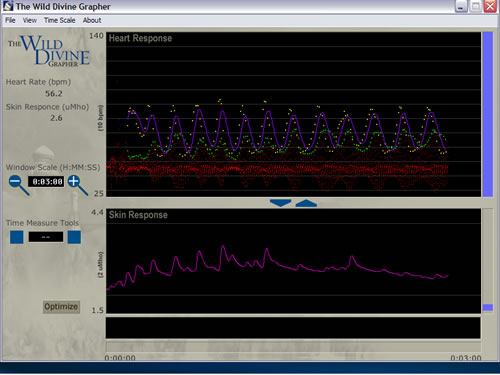
Task: Open the Time Scale menu
Action: coord(60,20)
